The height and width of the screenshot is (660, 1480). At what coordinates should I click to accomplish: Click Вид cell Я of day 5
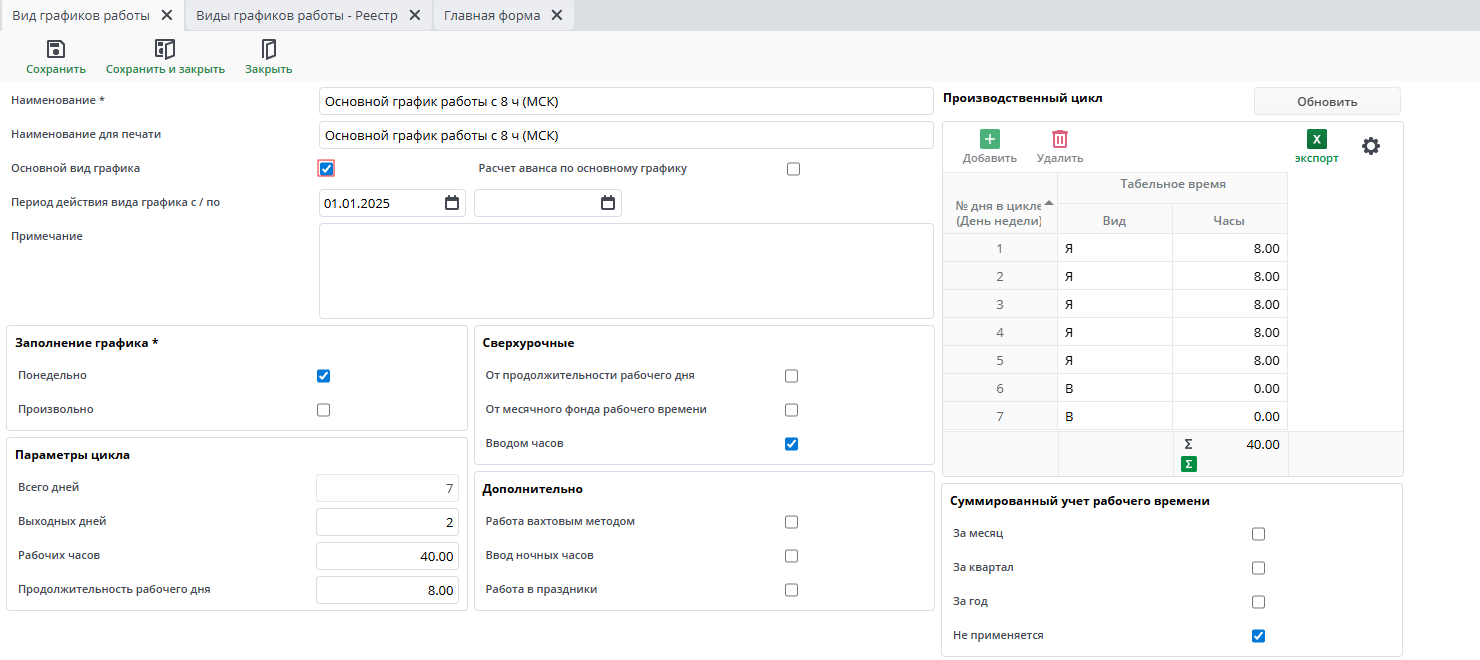(x=1114, y=360)
